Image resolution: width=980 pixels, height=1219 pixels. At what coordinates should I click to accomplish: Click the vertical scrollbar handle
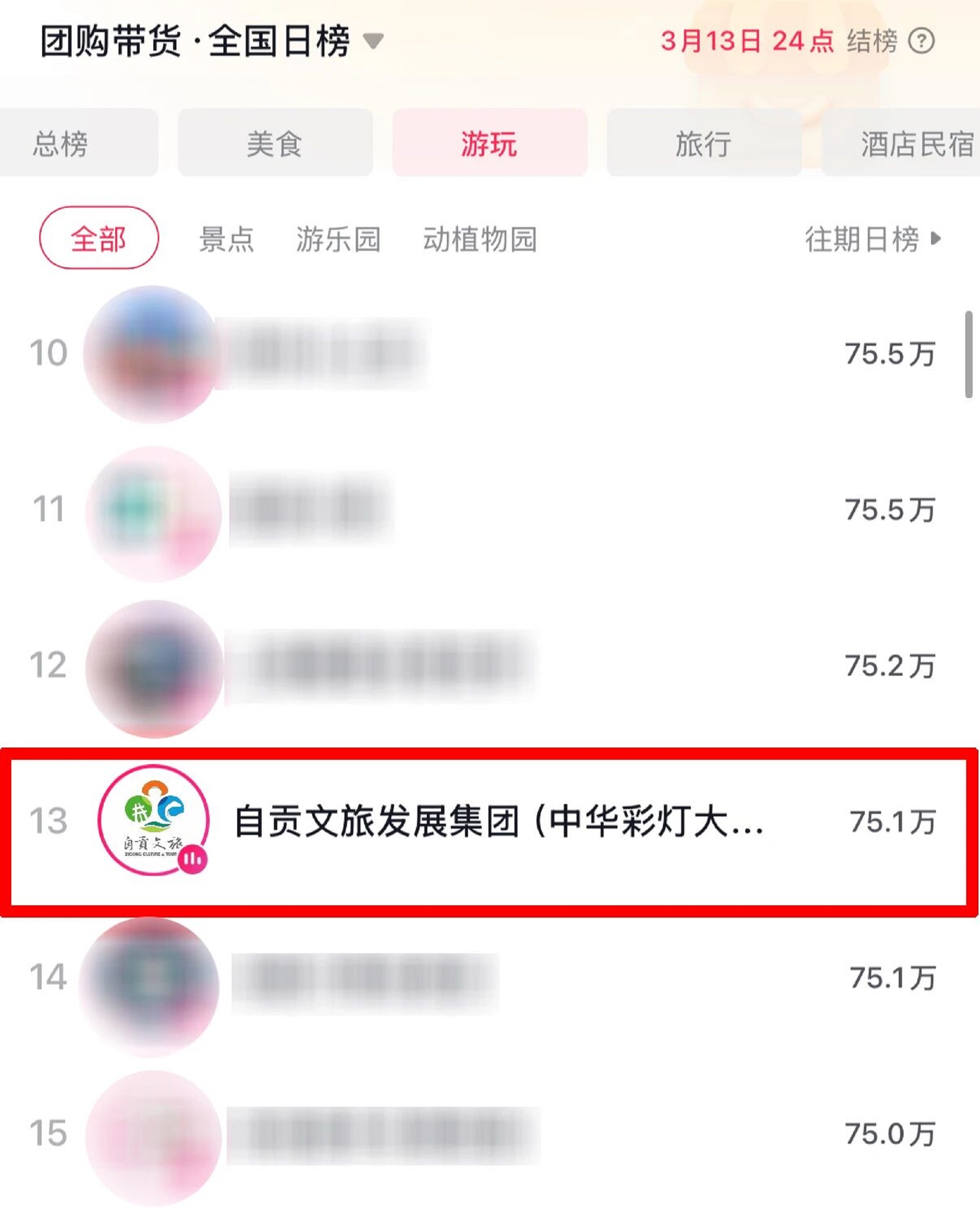click(x=969, y=354)
